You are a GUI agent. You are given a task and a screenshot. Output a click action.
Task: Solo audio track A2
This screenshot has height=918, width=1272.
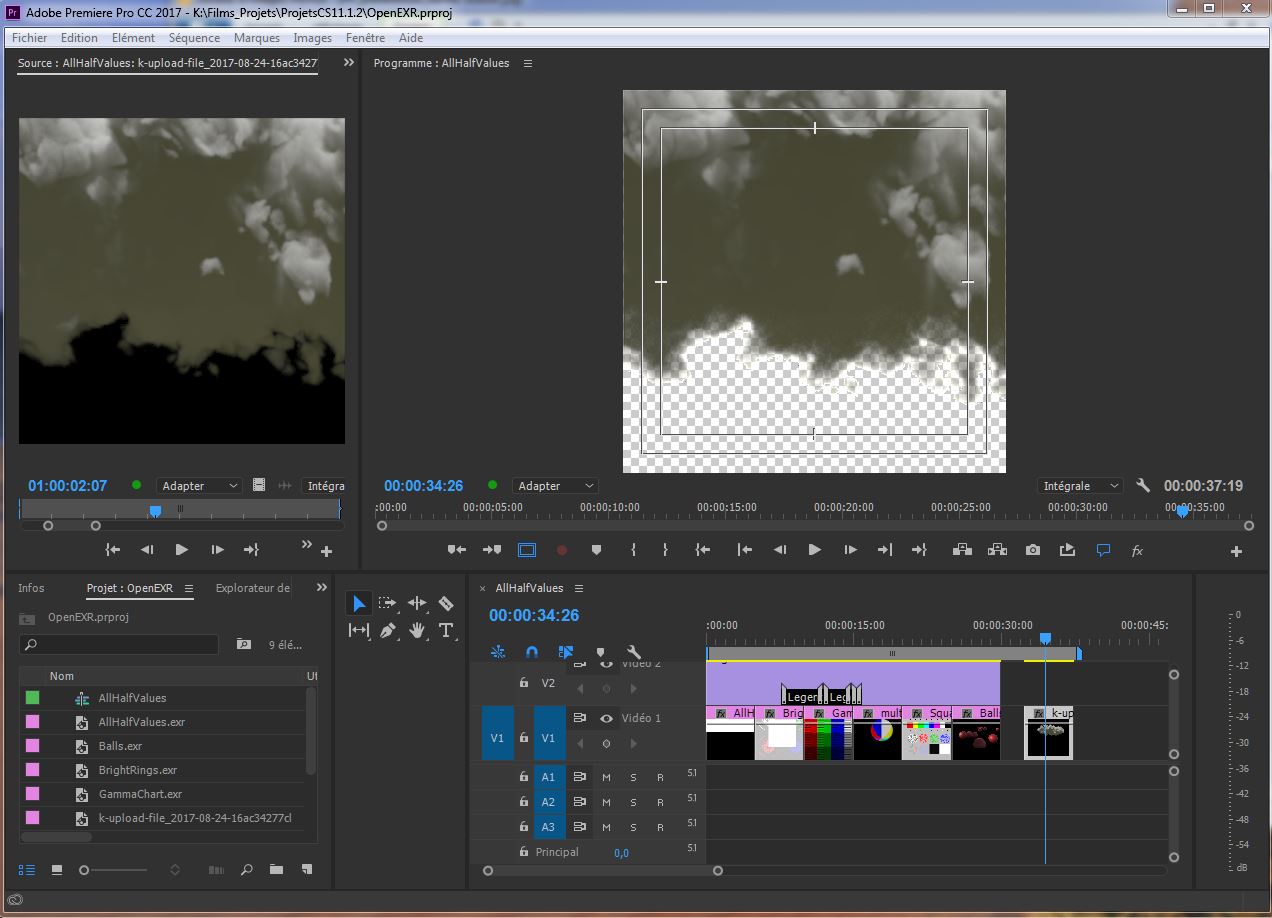pos(633,802)
